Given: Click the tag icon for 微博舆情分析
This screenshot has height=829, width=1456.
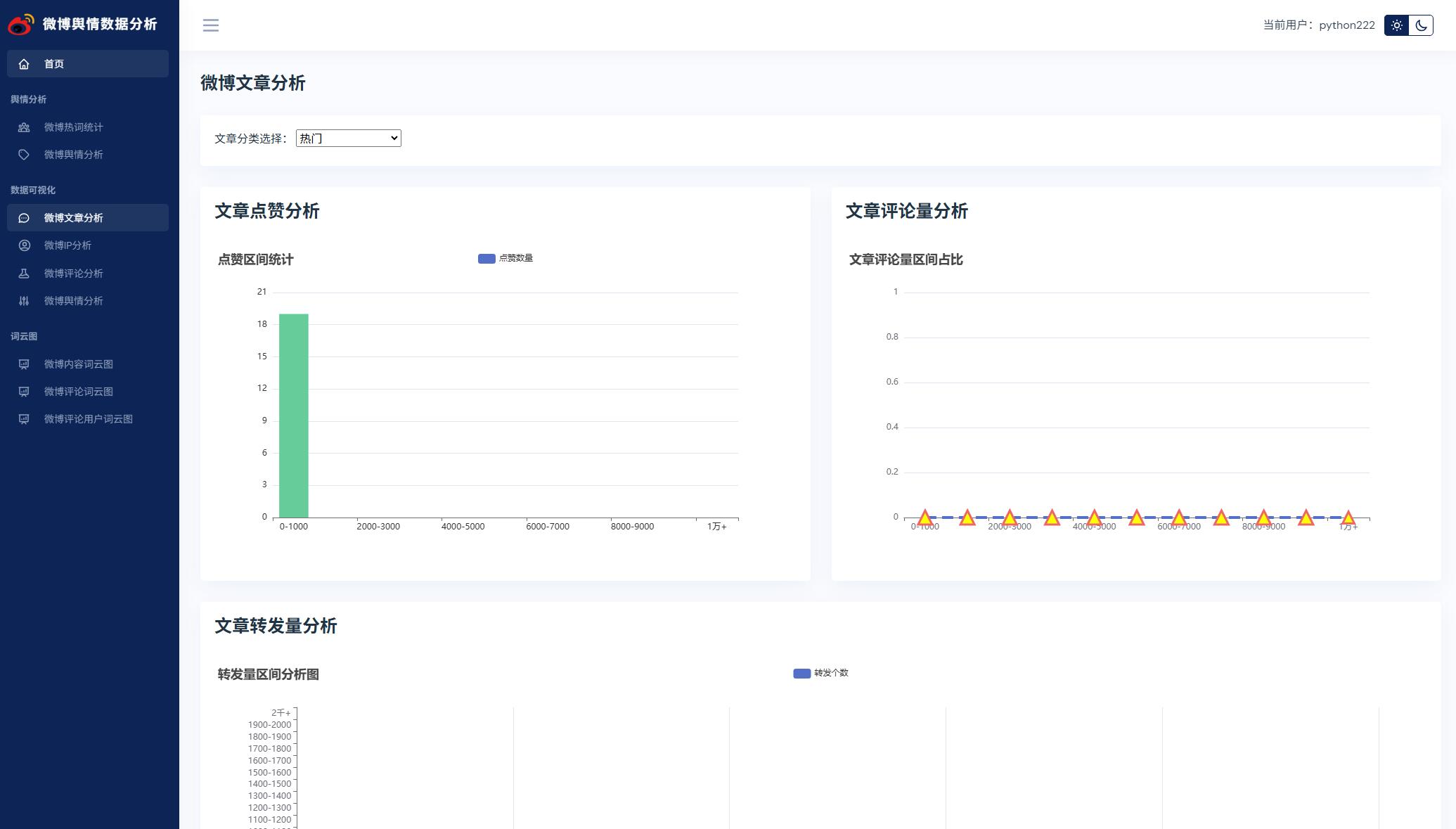Looking at the screenshot, I should coord(24,155).
